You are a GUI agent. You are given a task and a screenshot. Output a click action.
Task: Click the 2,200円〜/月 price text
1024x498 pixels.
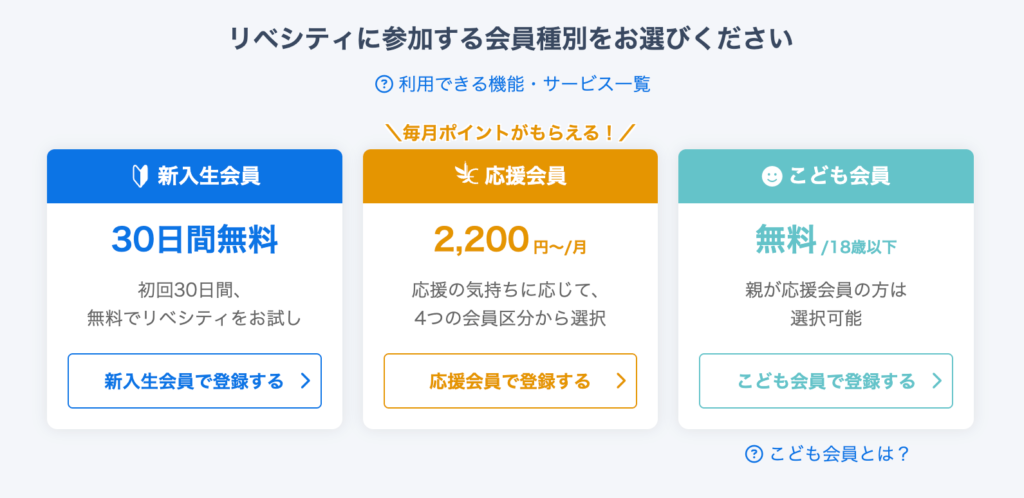coord(510,240)
